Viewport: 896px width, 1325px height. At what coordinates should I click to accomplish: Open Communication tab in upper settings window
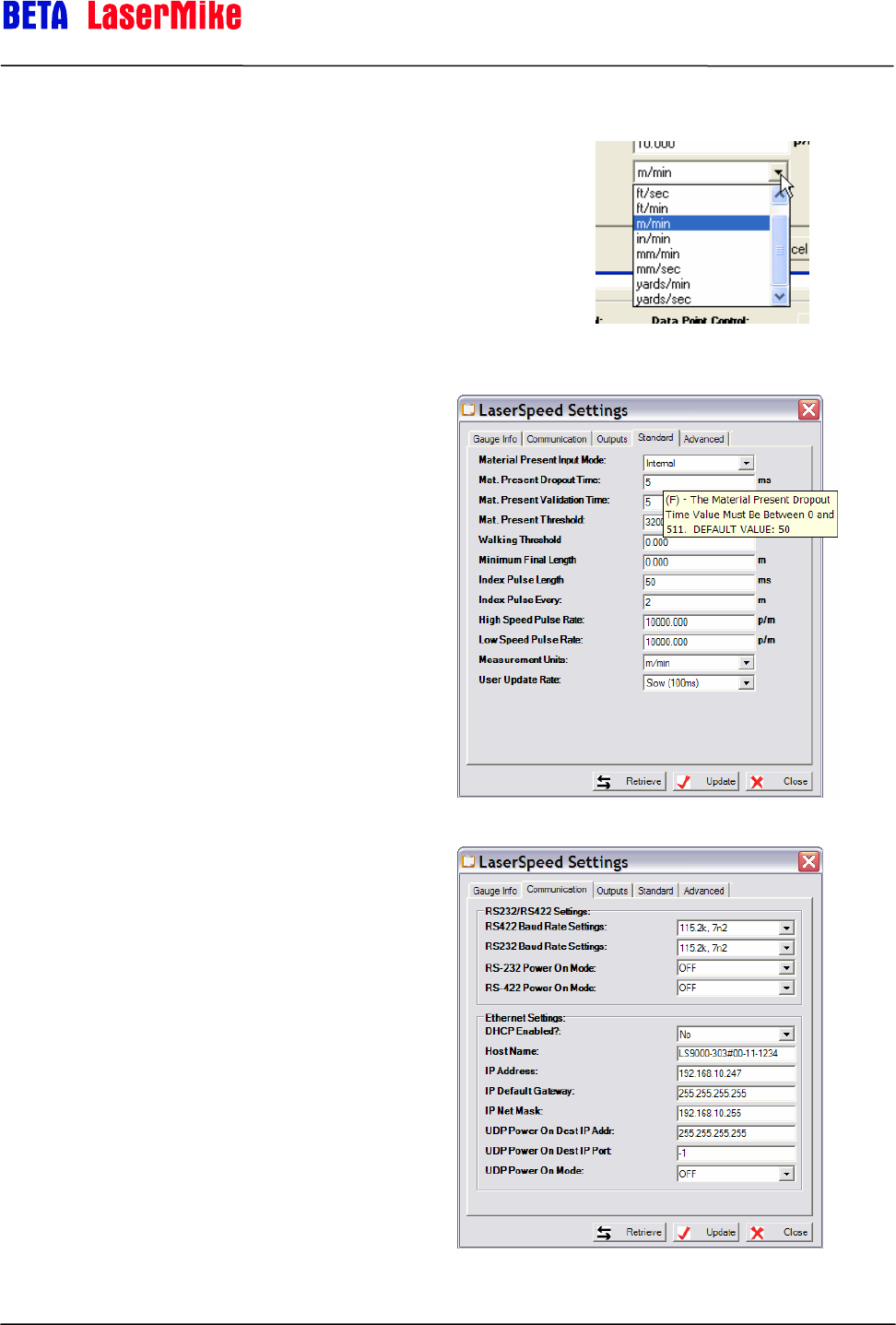pos(557,439)
